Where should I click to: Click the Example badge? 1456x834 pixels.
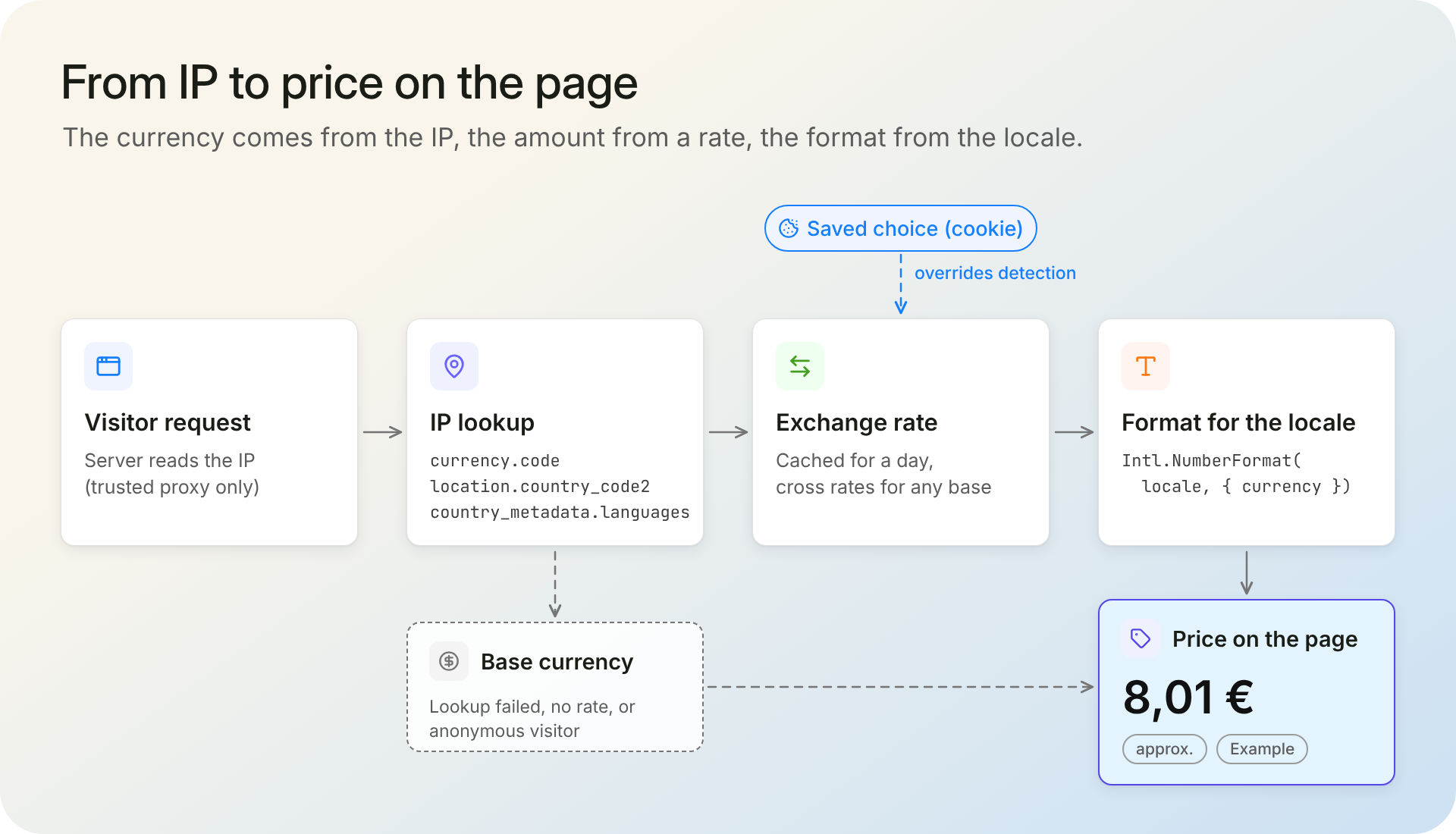1262,749
